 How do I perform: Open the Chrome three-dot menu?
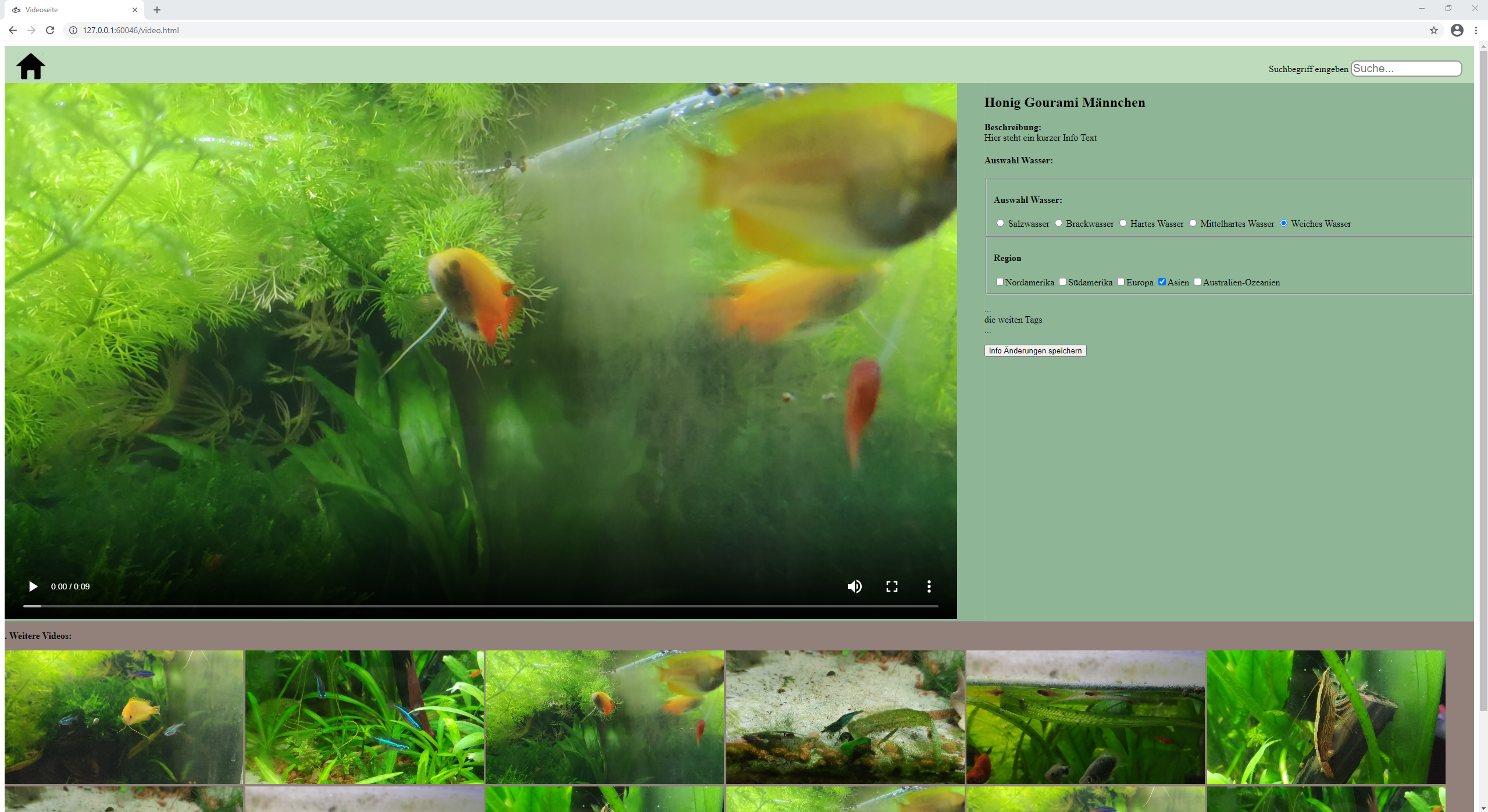click(x=1476, y=30)
